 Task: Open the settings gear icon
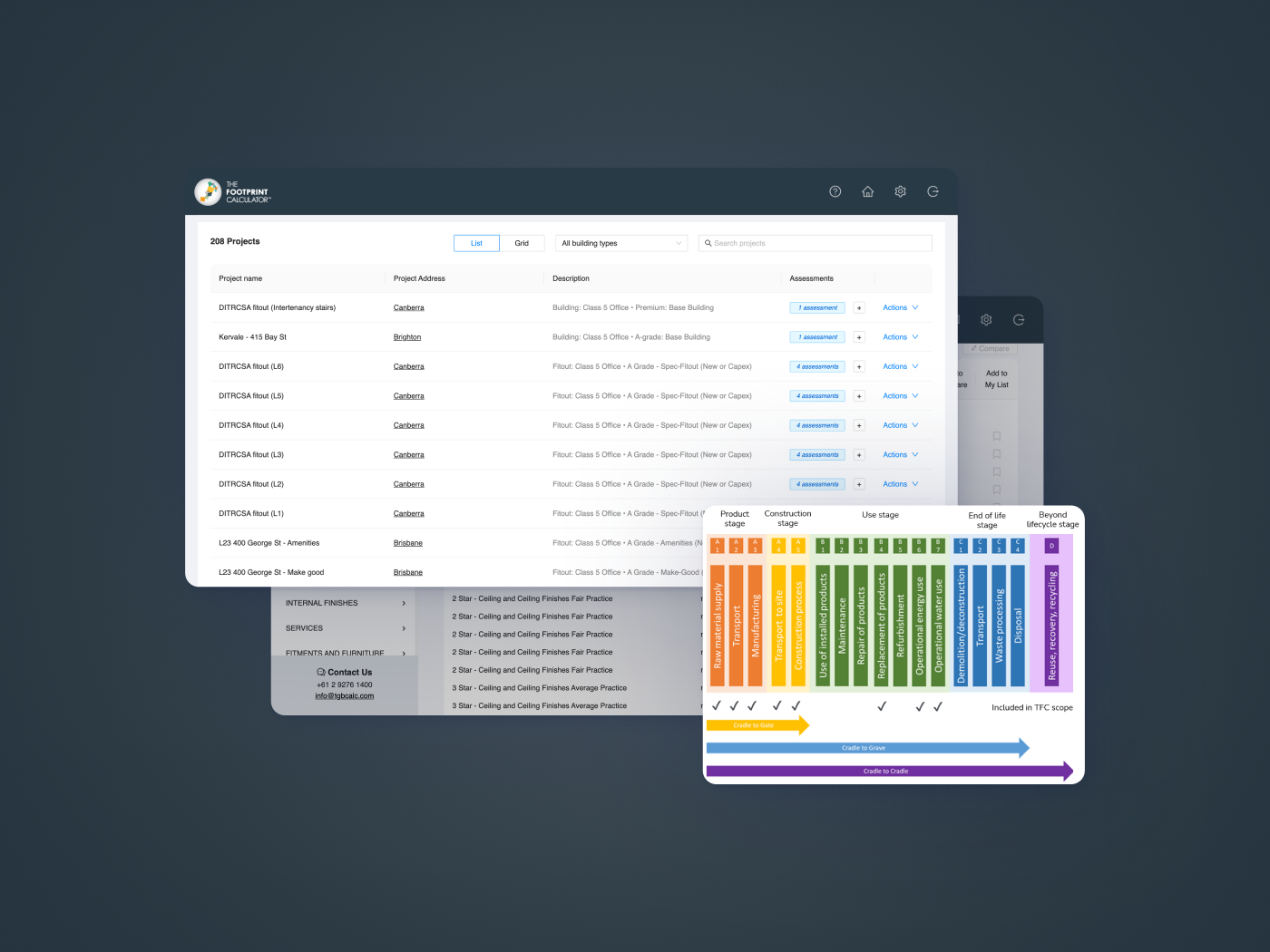click(900, 191)
